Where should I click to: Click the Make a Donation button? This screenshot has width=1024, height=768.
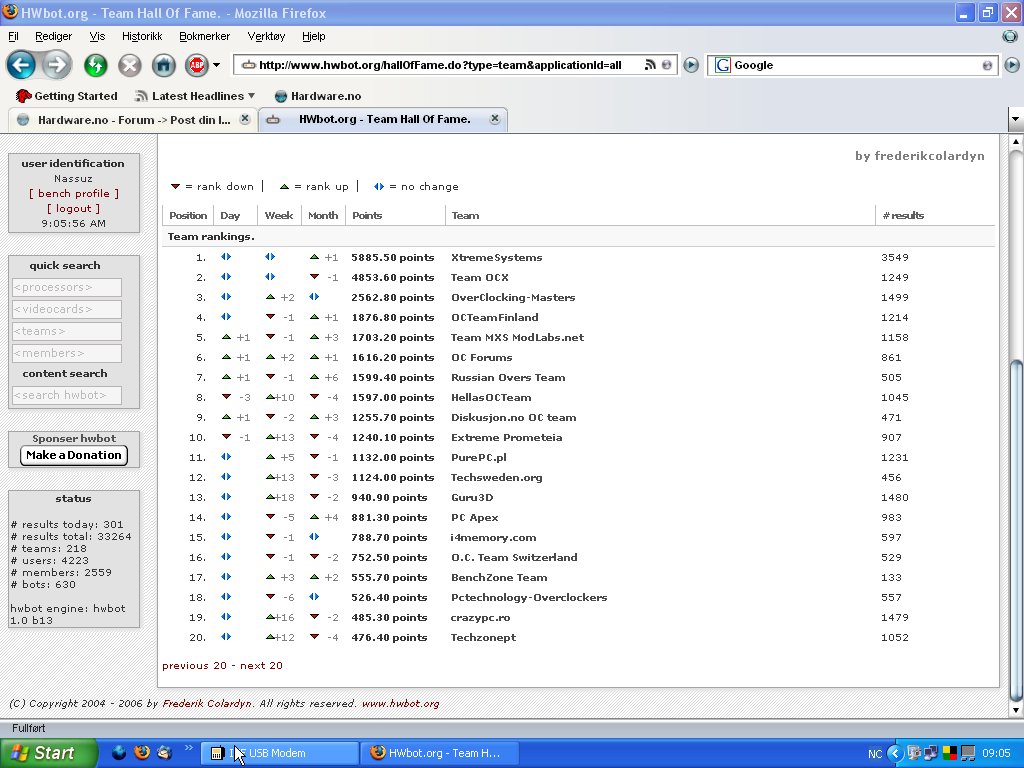(74, 455)
